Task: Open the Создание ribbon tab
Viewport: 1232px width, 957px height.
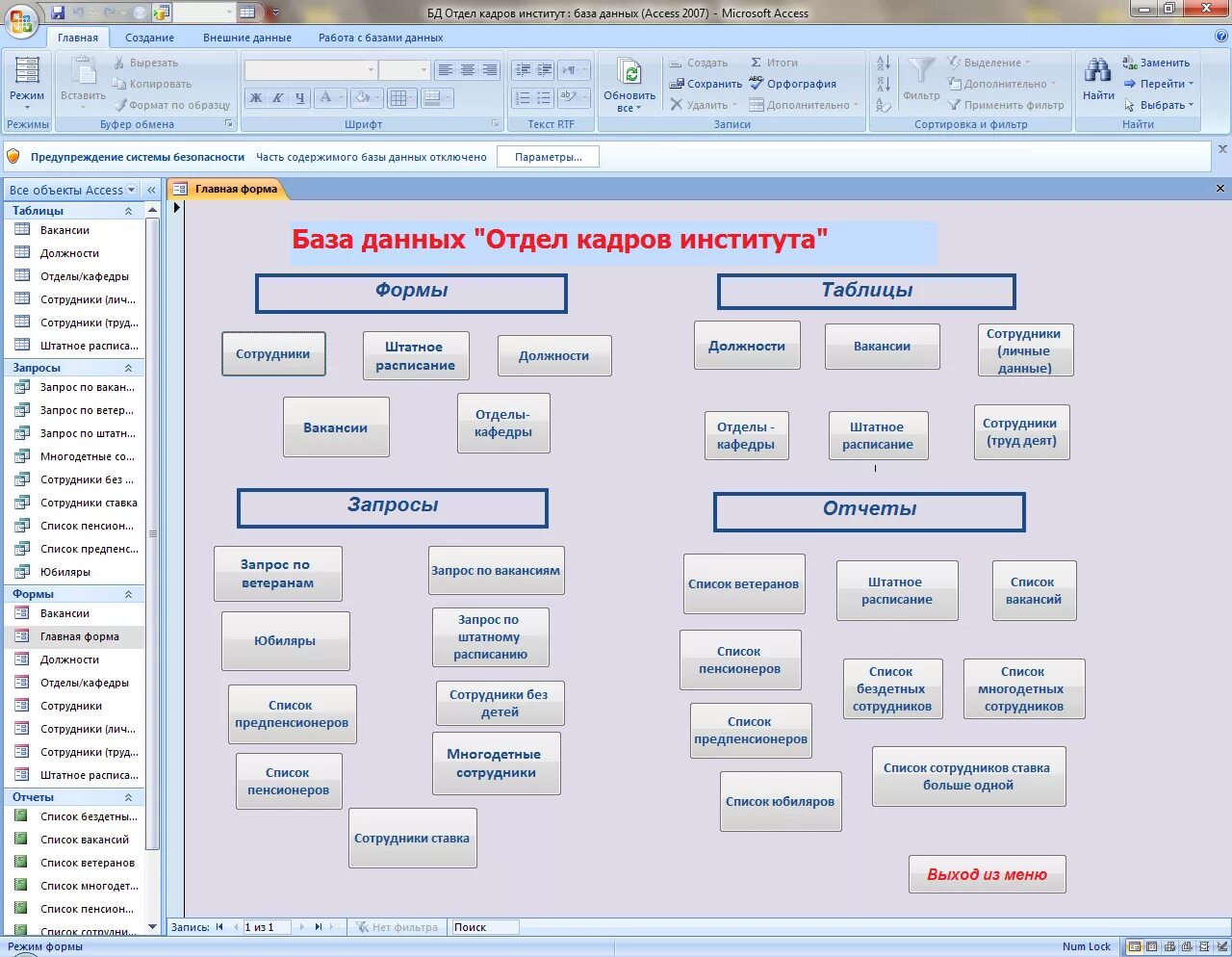Action: (x=149, y=38)
